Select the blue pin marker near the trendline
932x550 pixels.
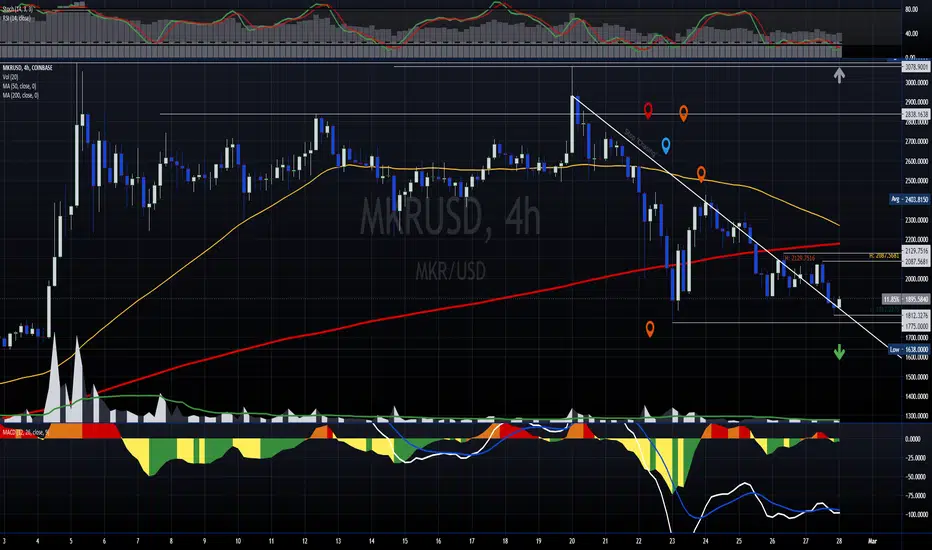(666, 145)
